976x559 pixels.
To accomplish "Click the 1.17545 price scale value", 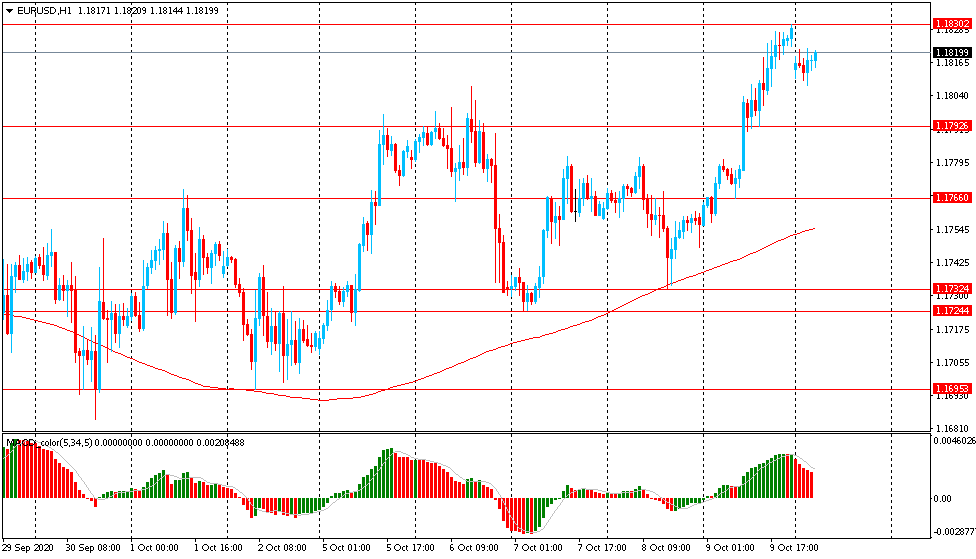I will pos(951,230).
